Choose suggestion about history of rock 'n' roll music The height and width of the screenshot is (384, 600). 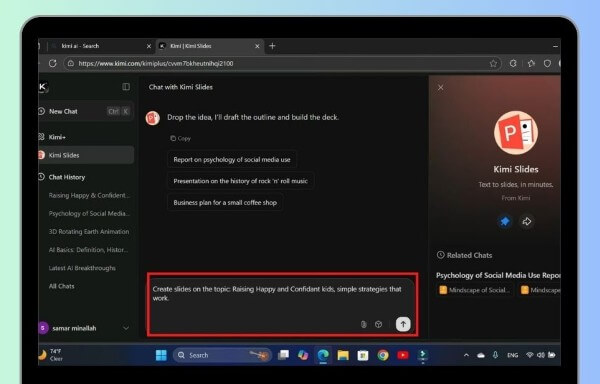coord(240,181)
